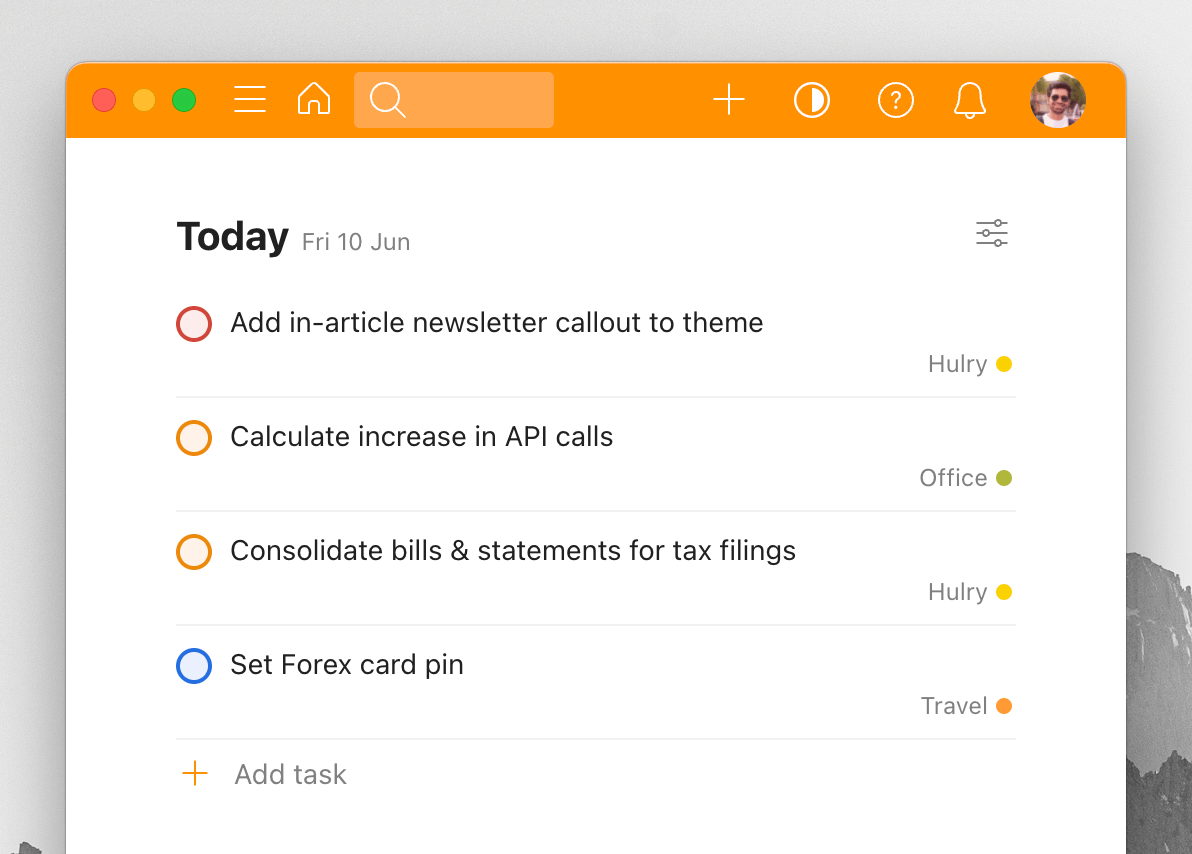Maximize window with green button

pos(184,100)
